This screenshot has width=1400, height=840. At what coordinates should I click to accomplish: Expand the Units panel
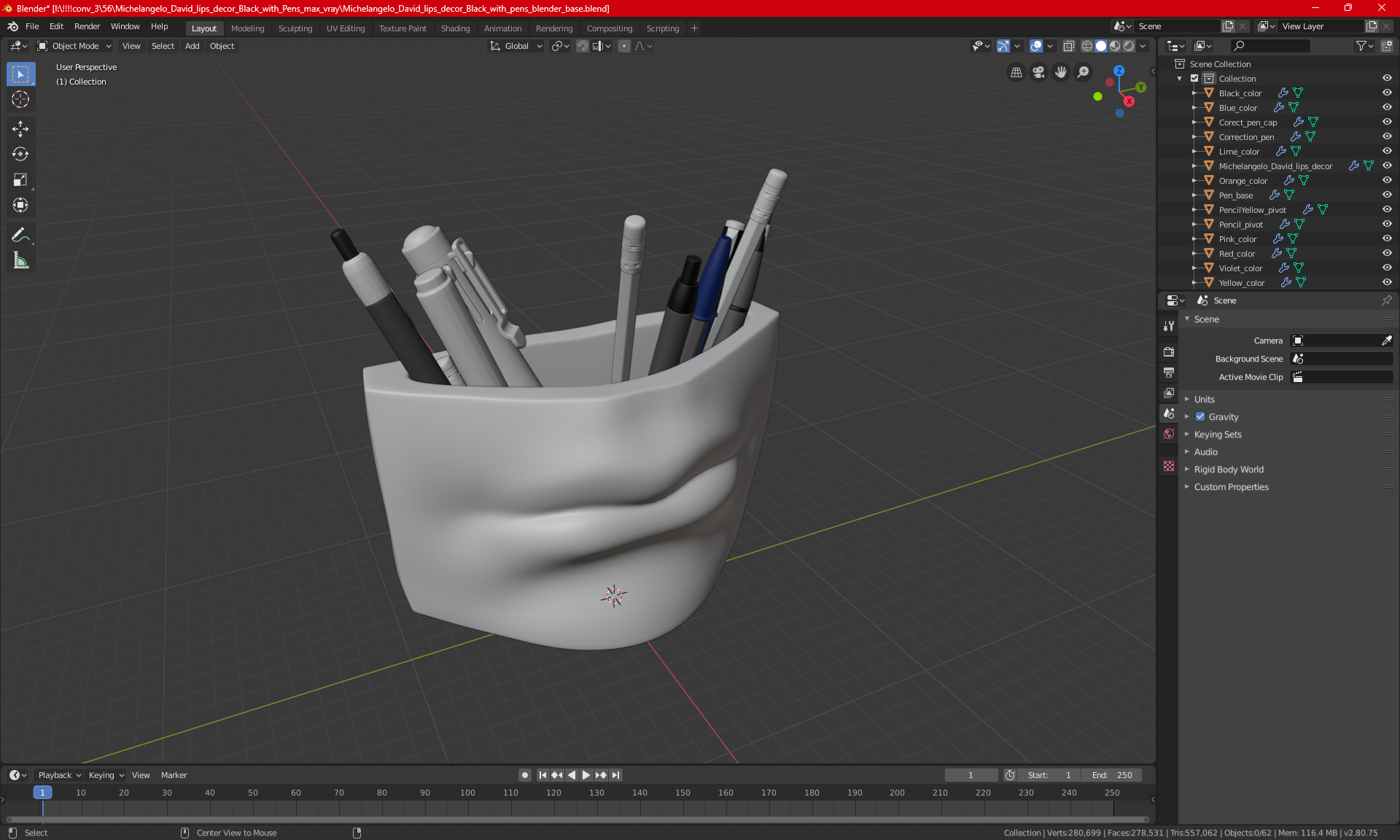[1204, 400]
